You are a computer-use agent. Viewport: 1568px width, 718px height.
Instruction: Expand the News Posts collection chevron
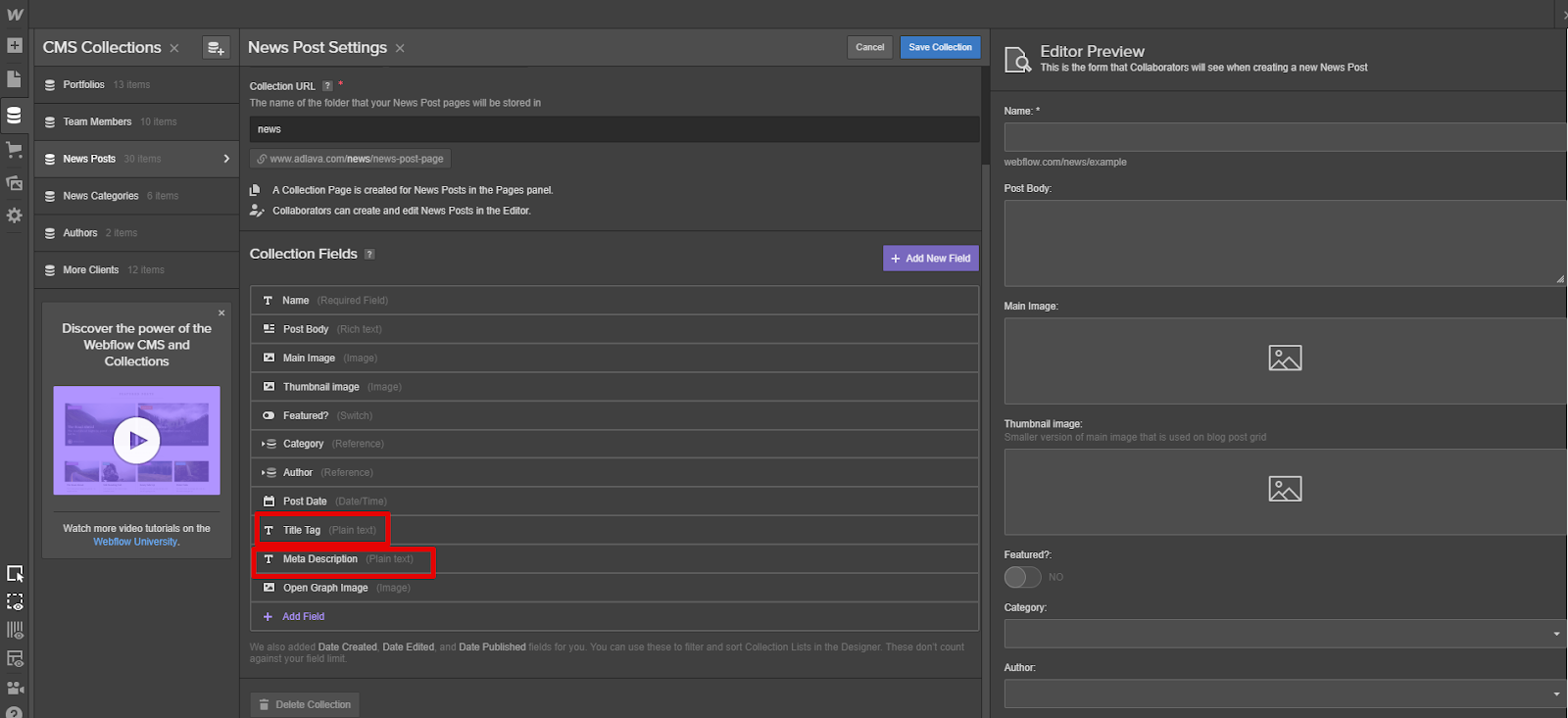coord(226,159)
